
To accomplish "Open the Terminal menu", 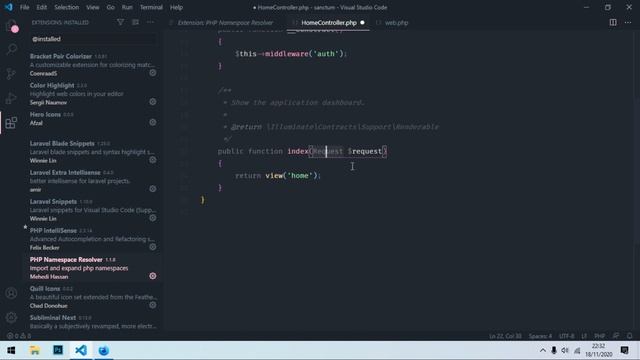I will [151, 7].
